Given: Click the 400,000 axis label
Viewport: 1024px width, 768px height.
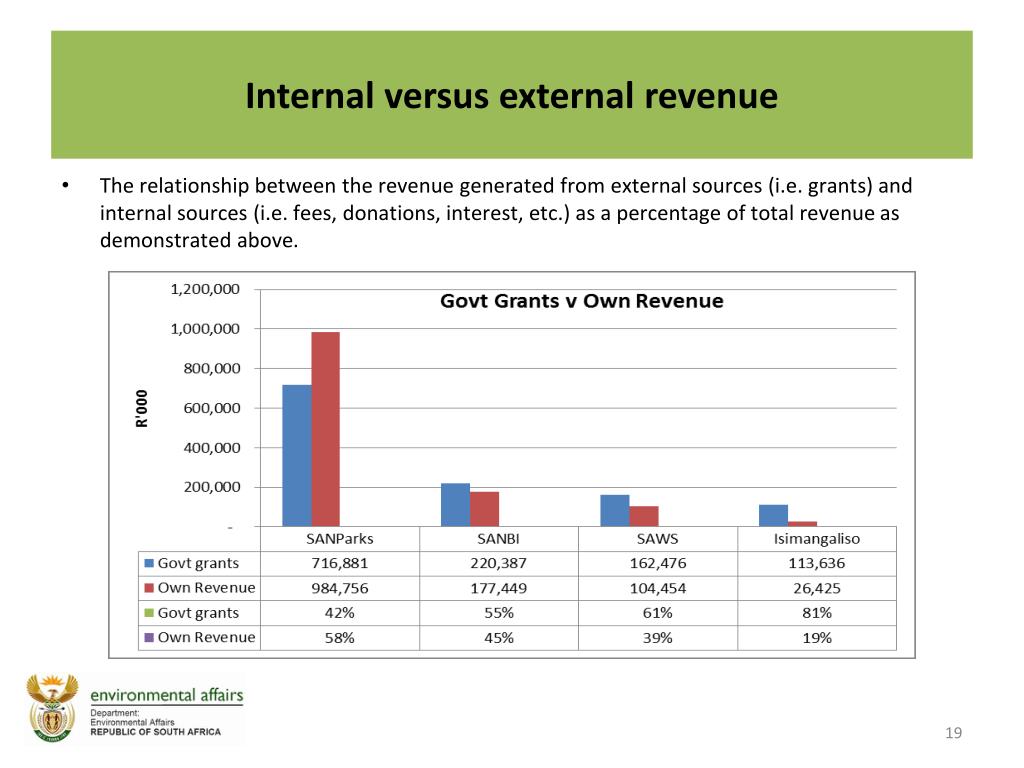Looking at the screenshot, I should [x=212, y=447].
